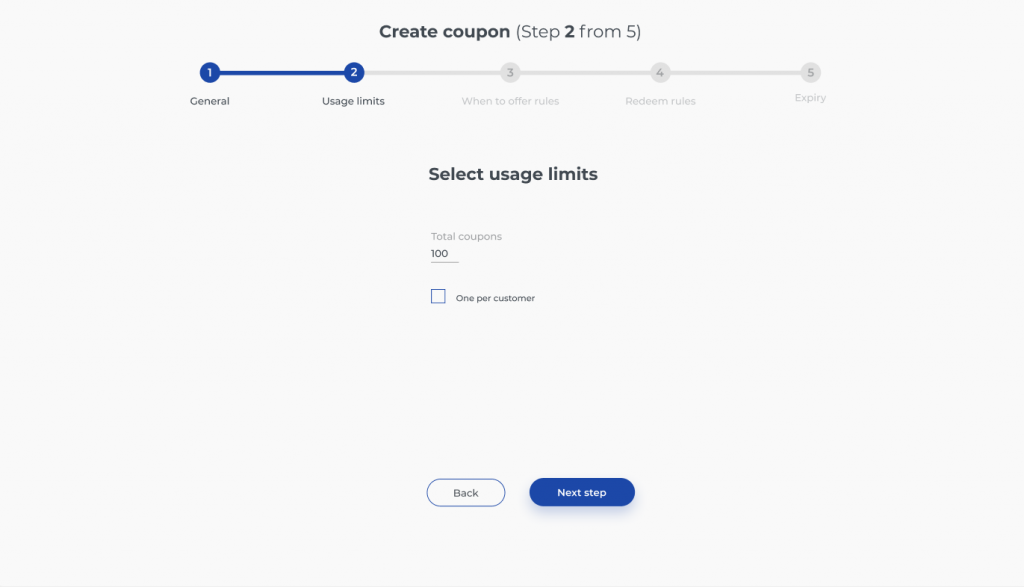Choose step 5 circle in stepper
Screen dimensions: 1024x587
(x=810, y=72)
